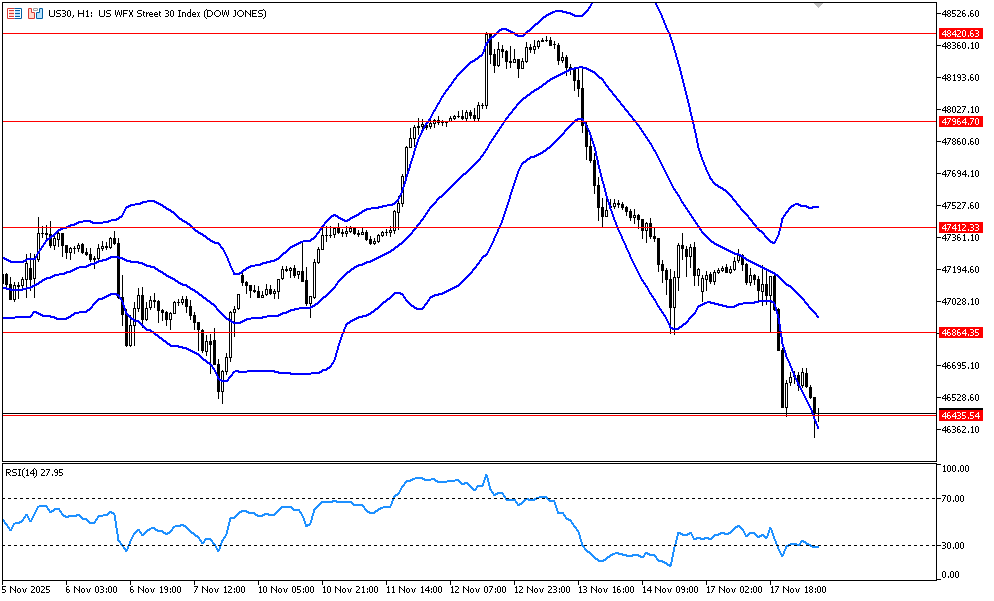Click the current price tag 46435.54
This screenshot has height=601, width=994.
(x=960, y=414)
